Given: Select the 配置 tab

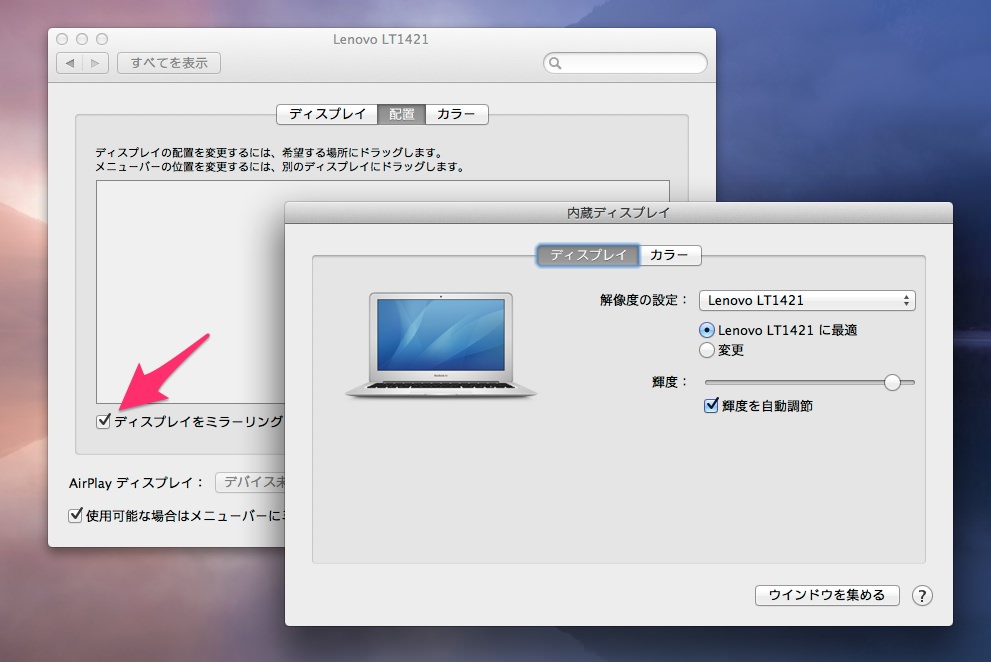Looking at the screenshot, I should [x=401, y=114].
